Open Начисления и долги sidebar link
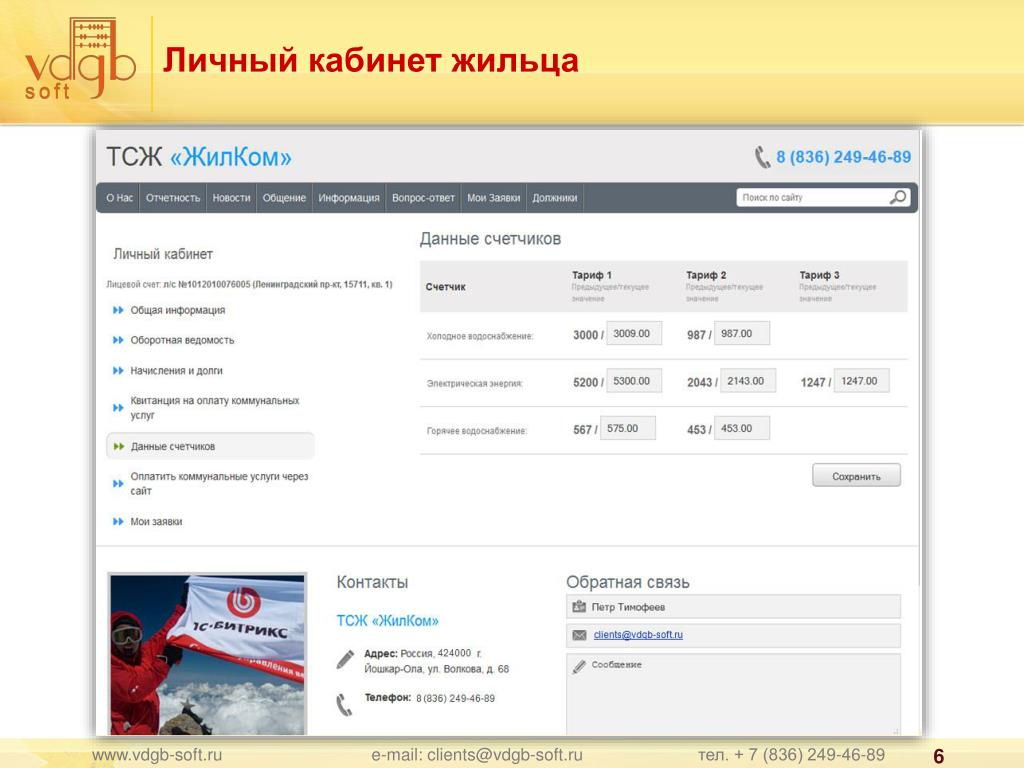Image resolution: width=1024 pixels, height=768 pixels. 176,370
